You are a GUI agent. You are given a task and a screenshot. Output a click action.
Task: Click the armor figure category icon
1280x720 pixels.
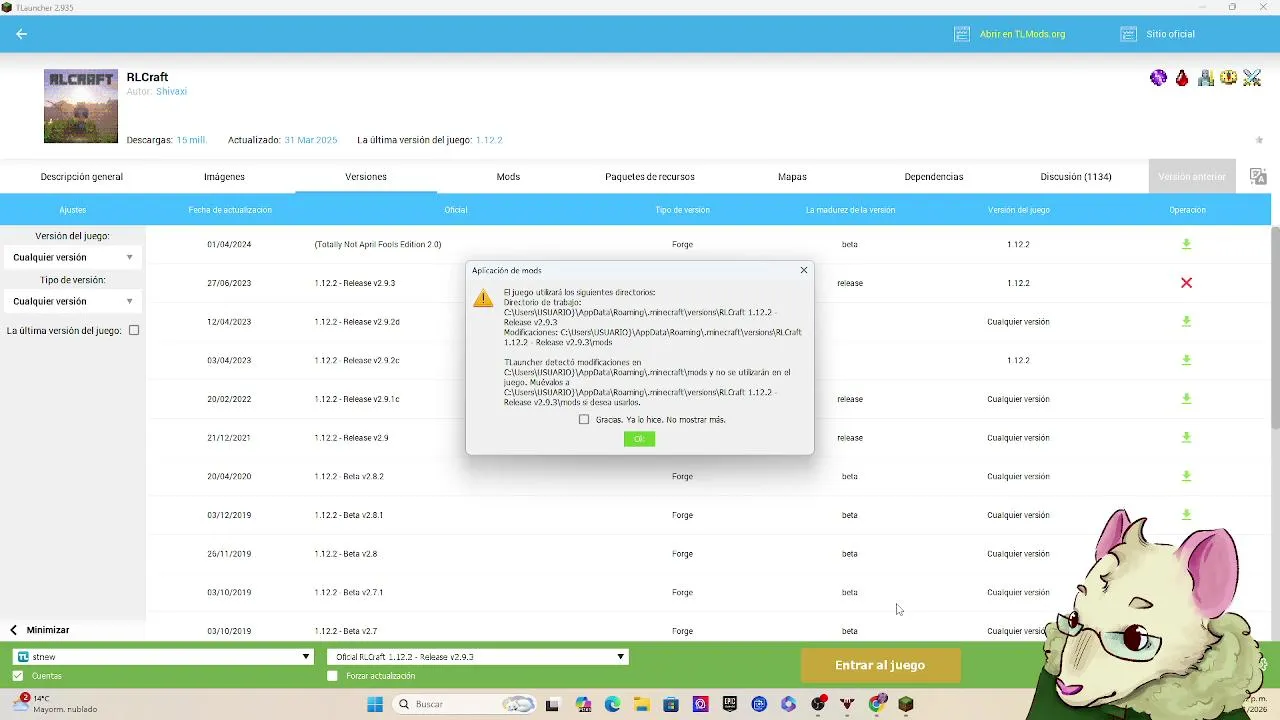coord(1205,78)
